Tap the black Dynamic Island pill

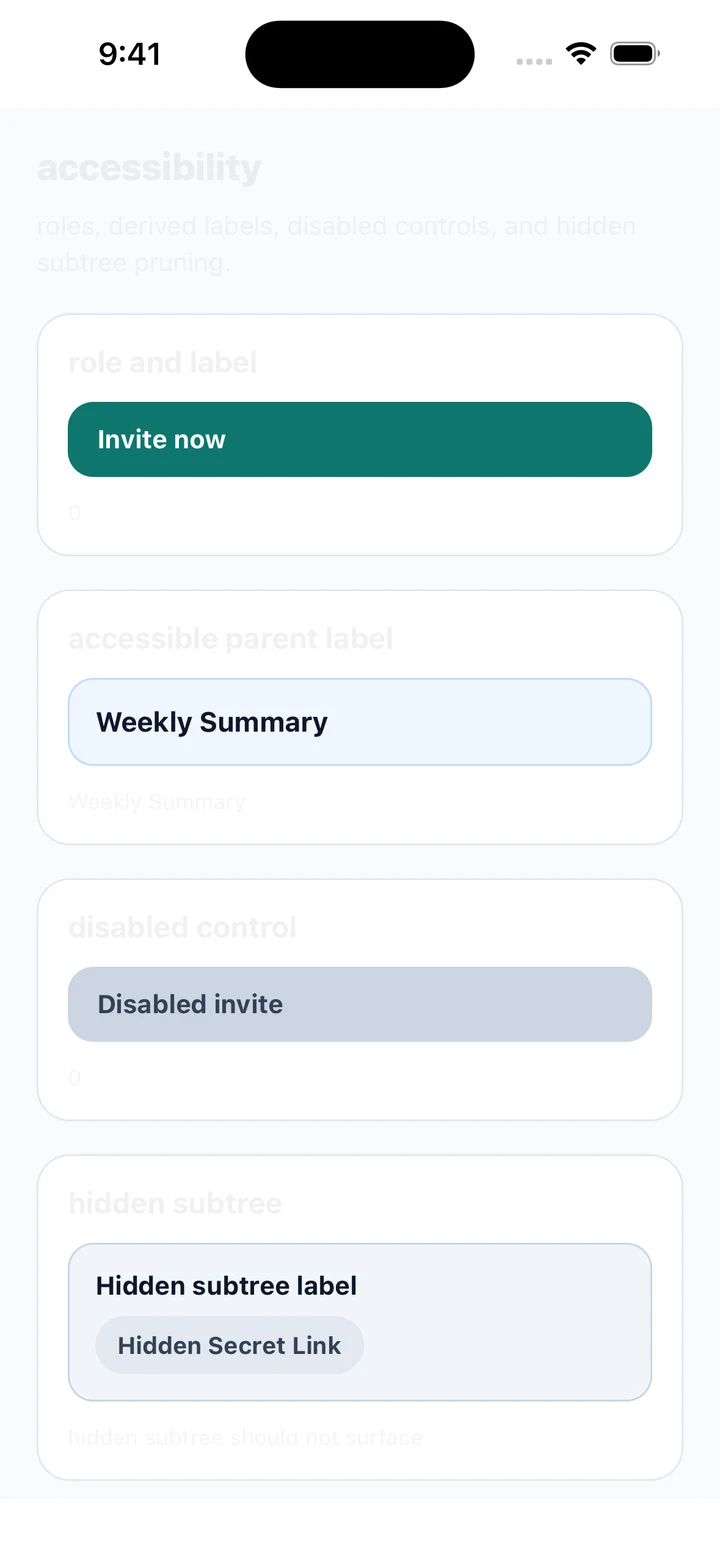tap(360, 54)
